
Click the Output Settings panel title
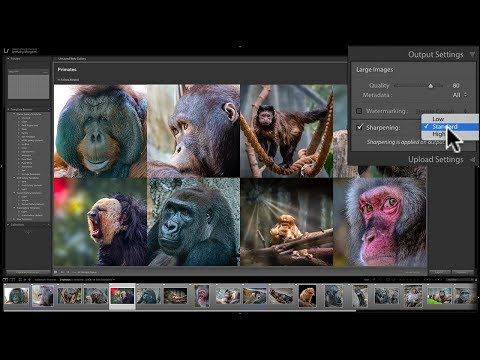click(x=435, y=55)
